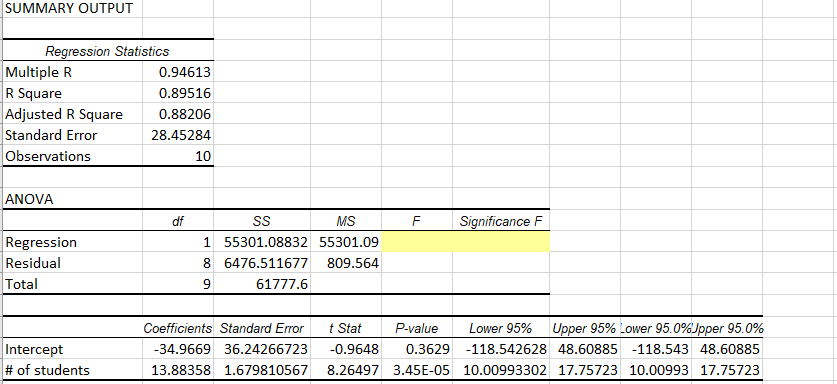
Task: Select the Total df value 9
Action: (178, 284)
